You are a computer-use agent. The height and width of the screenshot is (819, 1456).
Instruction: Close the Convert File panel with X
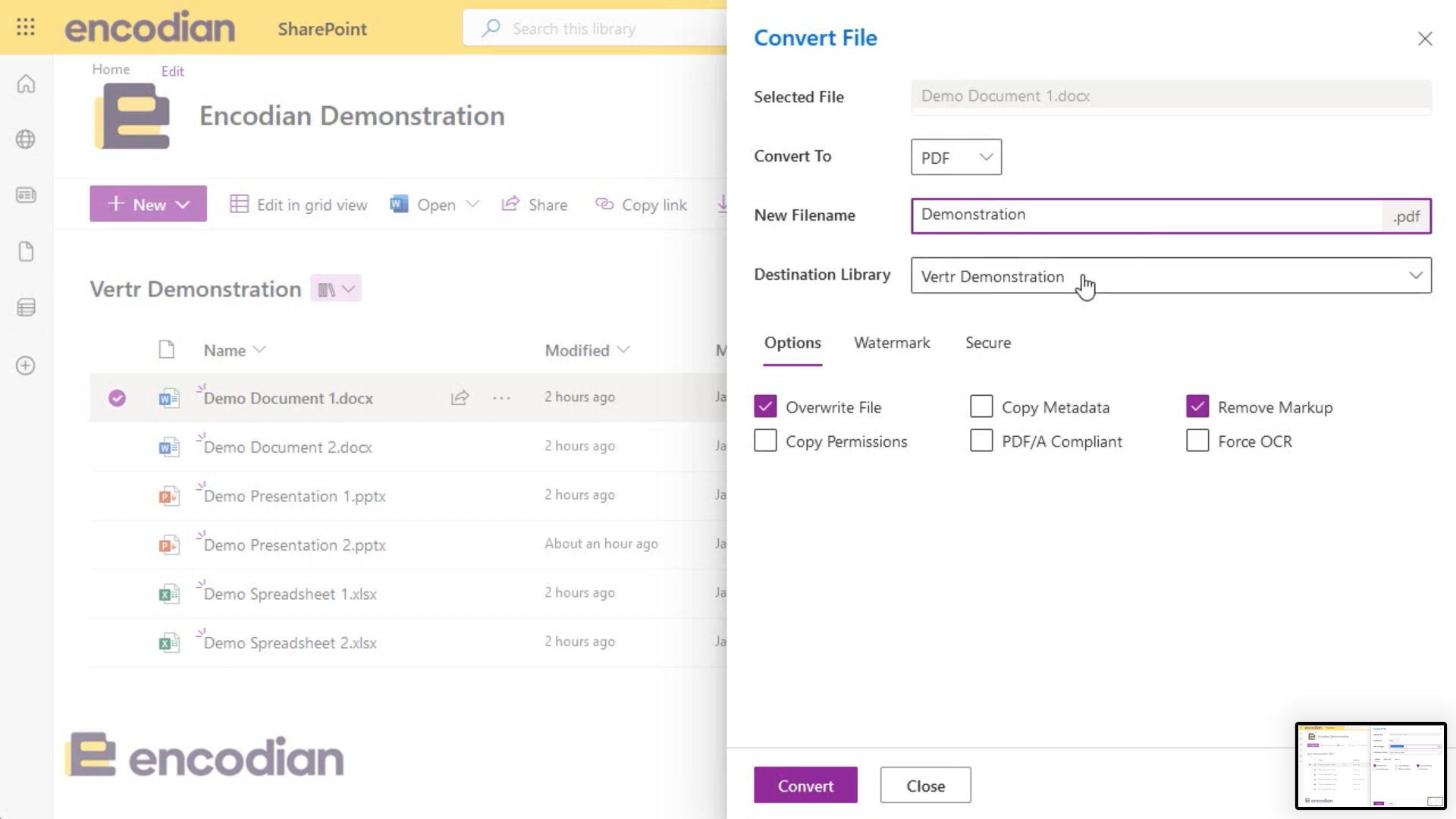(x=1425, y=39)
